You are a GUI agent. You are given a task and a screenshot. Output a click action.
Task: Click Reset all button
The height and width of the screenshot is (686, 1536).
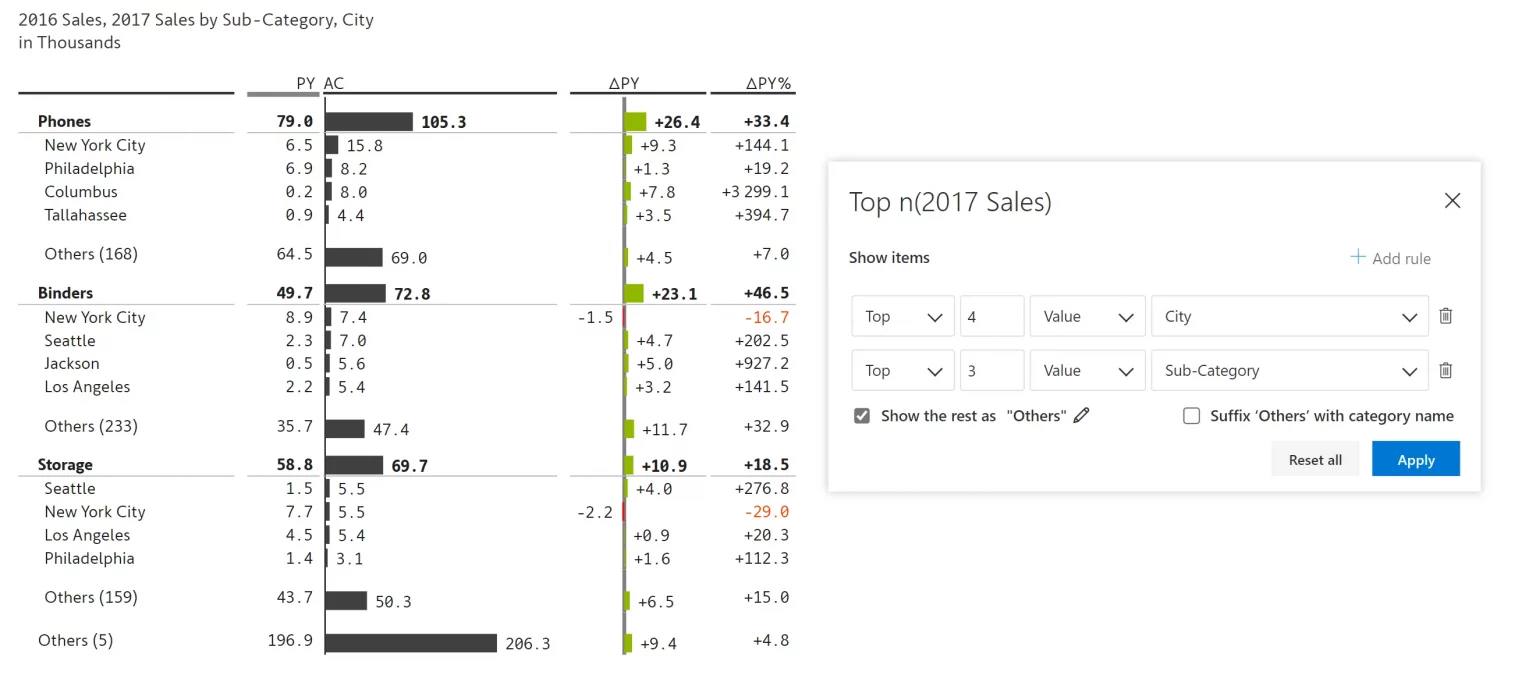(1315, 460)
